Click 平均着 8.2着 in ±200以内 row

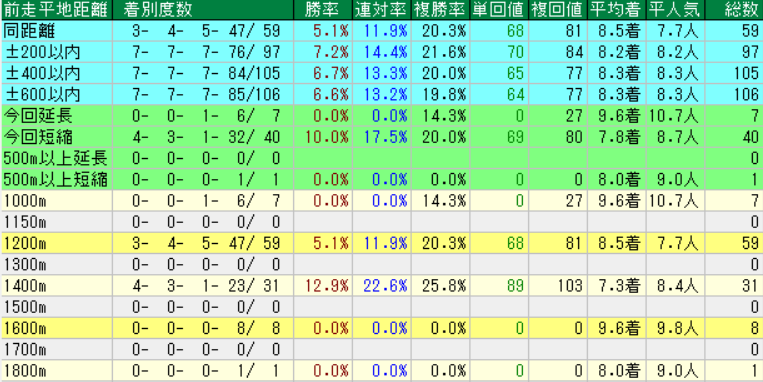coord(618,52)
